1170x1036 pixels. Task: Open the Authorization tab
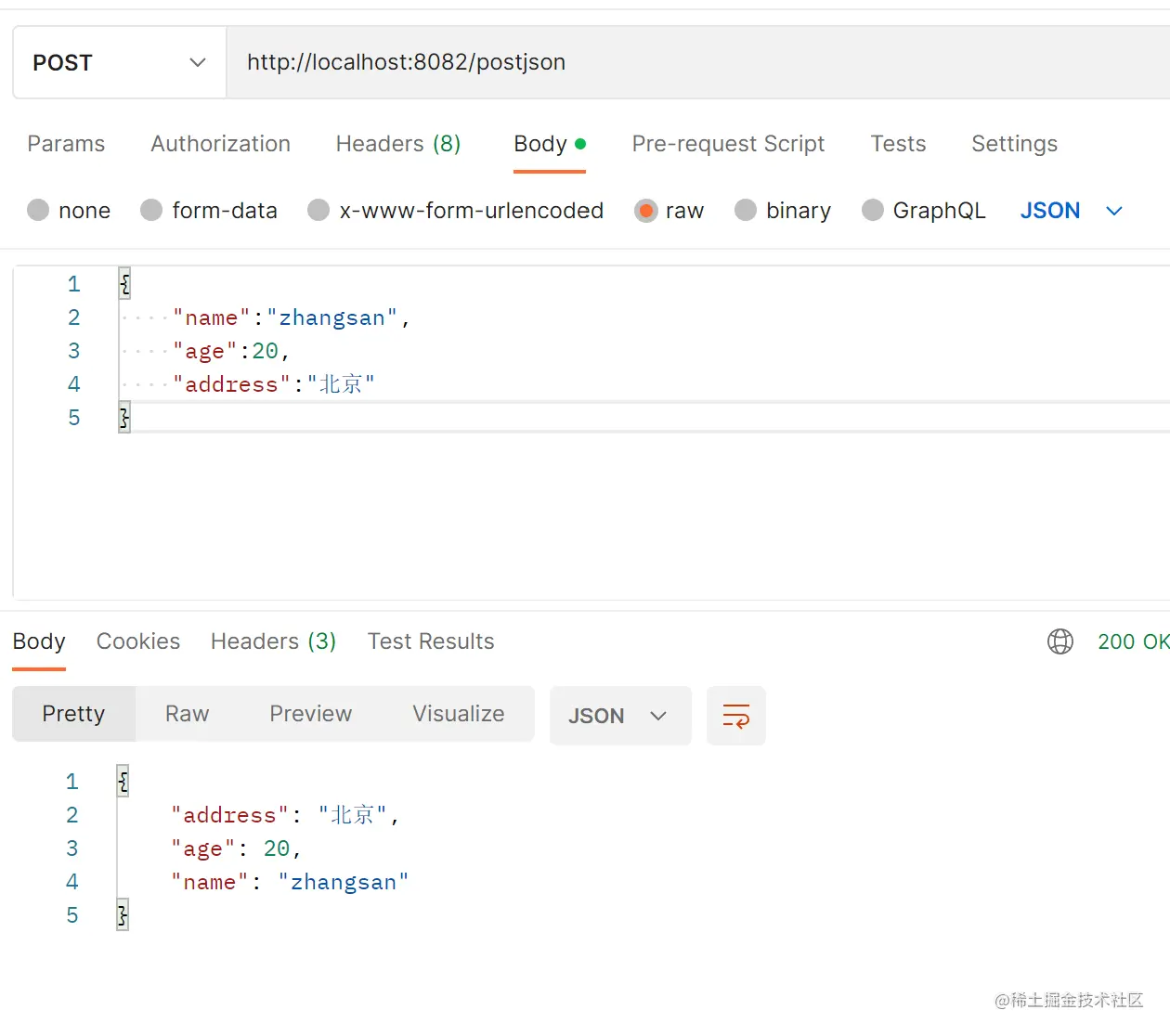coord(220,144)
